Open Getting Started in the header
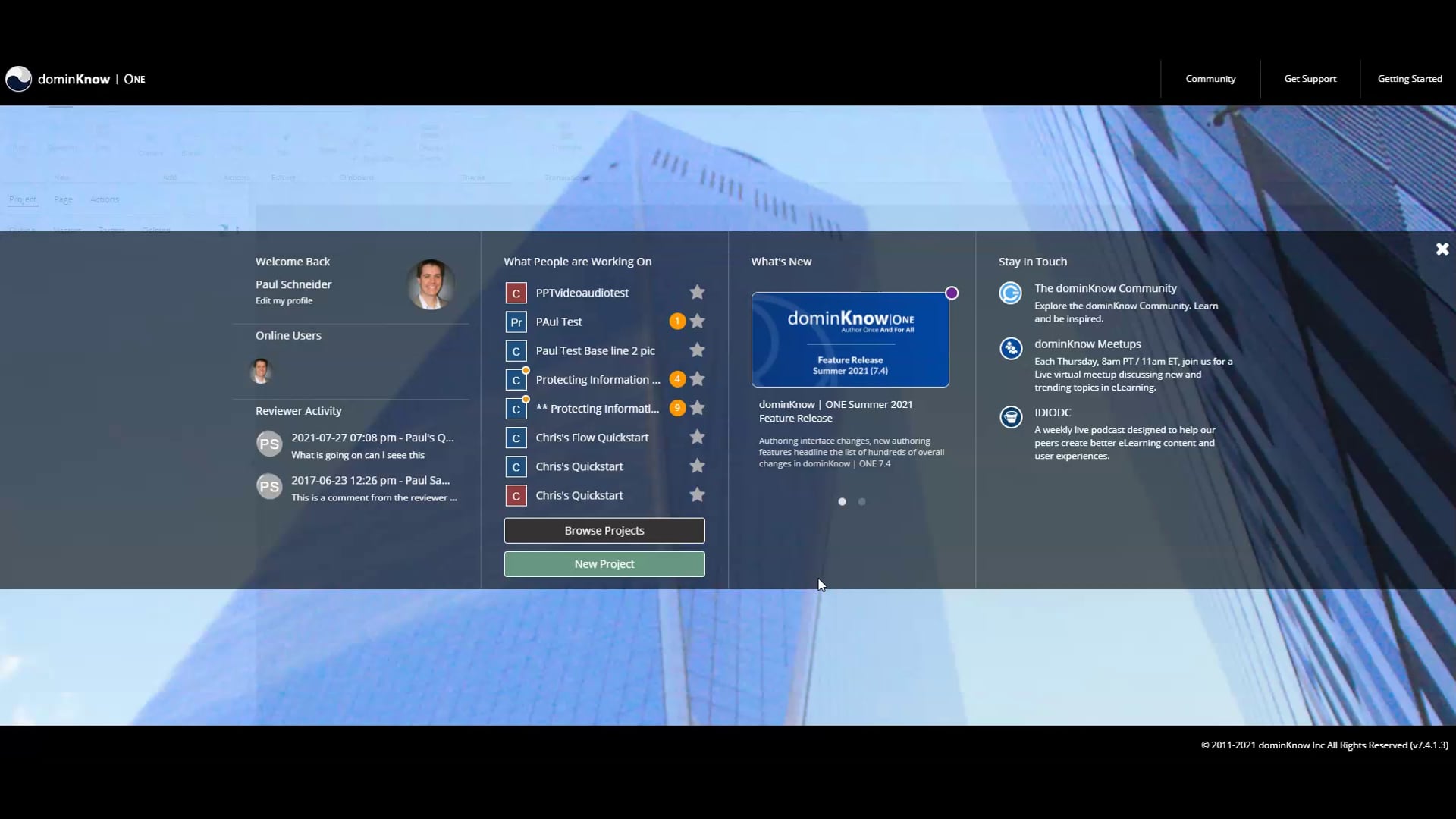 point(1410,79)
